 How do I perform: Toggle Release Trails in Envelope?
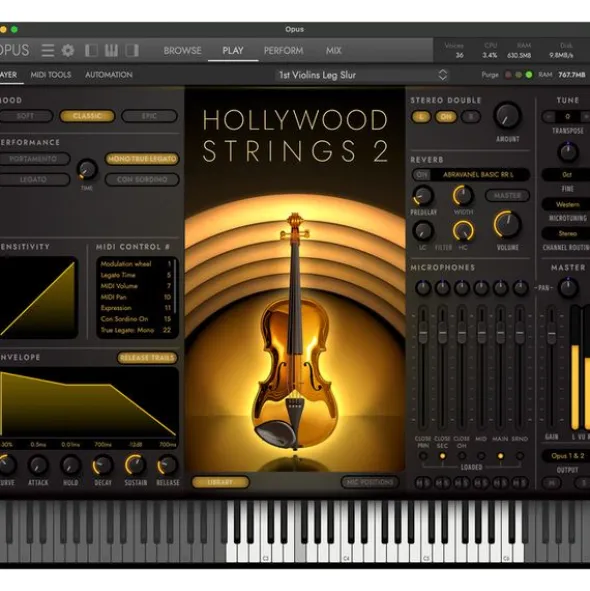[147, 358]
